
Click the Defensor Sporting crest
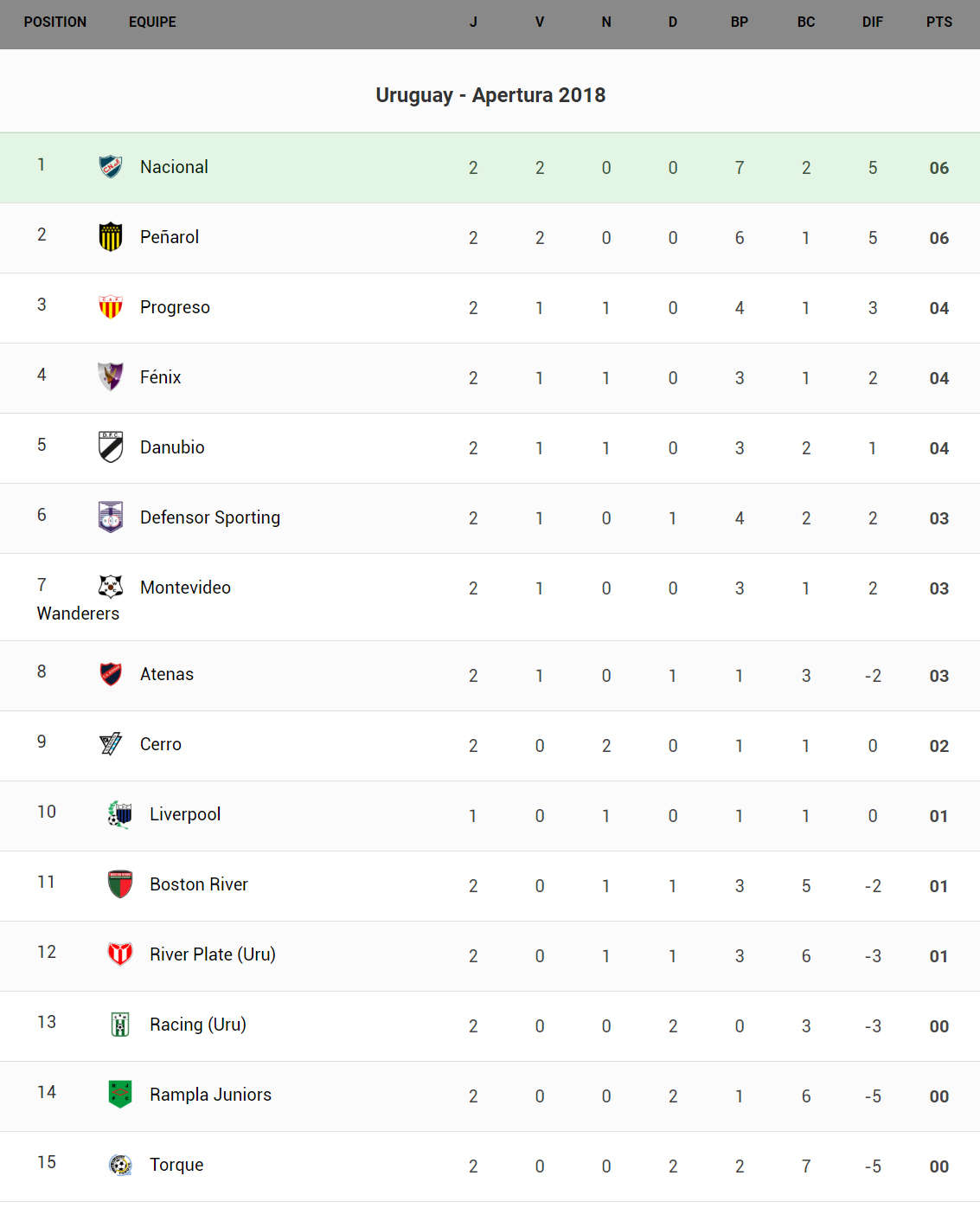tap(111, 517)
